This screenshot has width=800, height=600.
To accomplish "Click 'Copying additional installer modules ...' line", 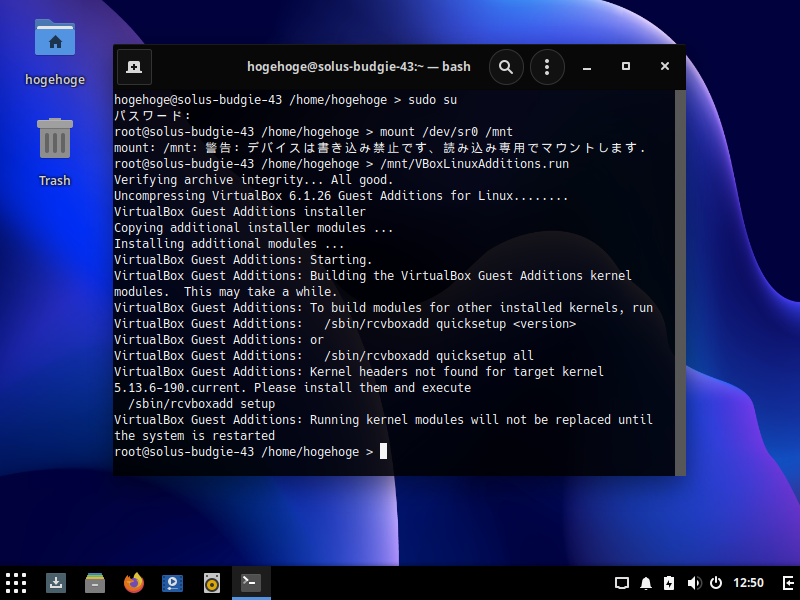I will [x=254, y=228].
